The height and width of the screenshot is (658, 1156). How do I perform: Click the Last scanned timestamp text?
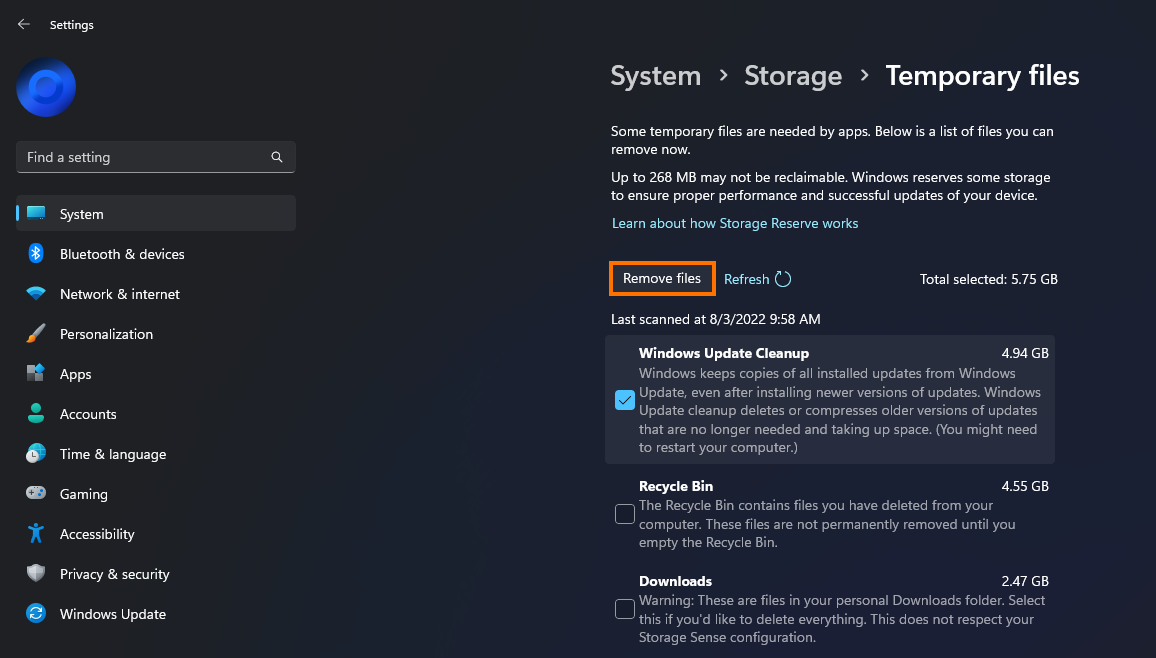click(x=715, y=319)
